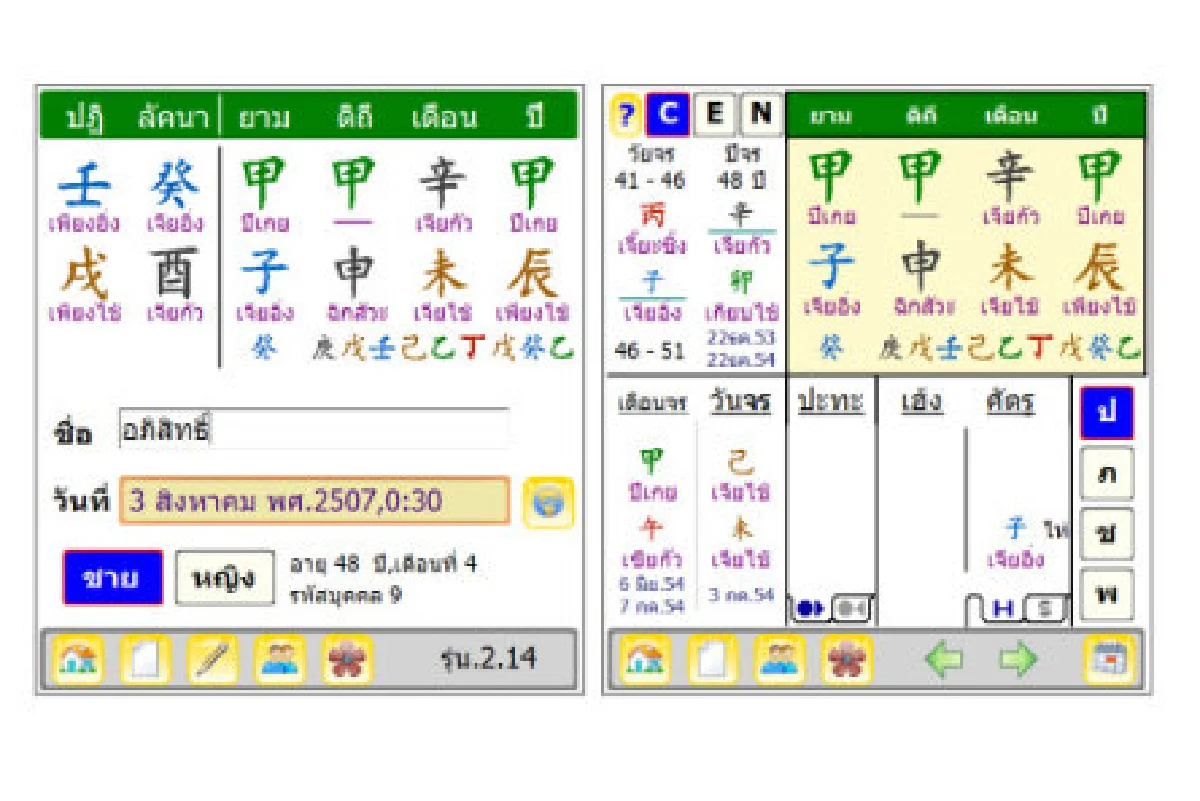Screen dimensions: 1200x801
Task: Open the red flower icon in the left window
Action: pyautogui.click(x=347, y=660)
